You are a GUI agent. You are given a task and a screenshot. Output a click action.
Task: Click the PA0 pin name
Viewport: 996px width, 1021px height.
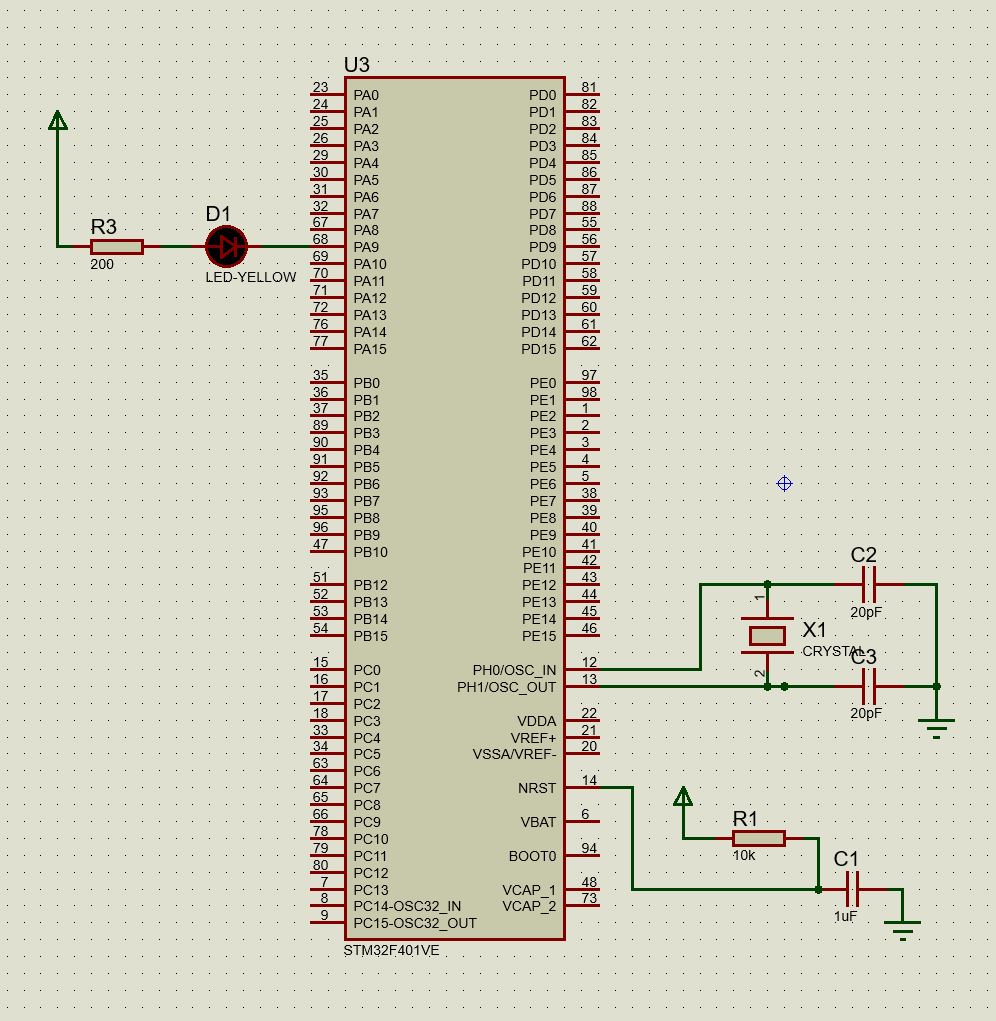pos(366,95)
